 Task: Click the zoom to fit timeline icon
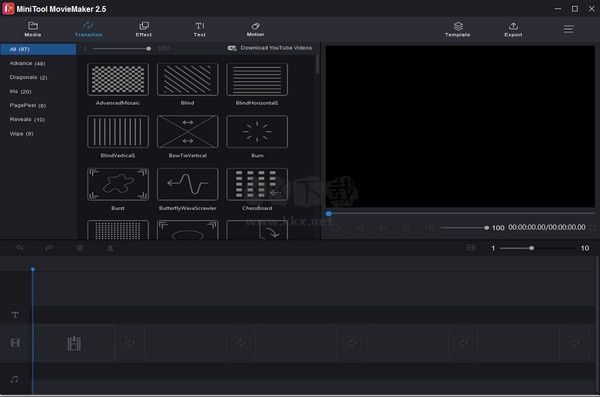pyautogui.click(x=471, y=248)
